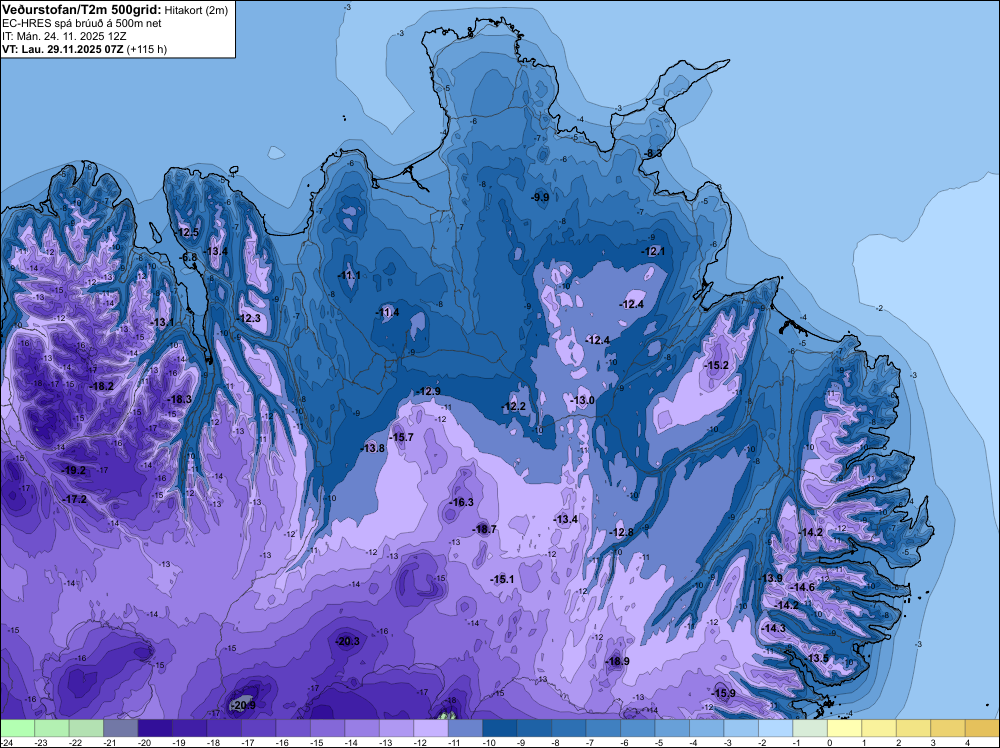Image resolution: width=1000 pixels, height=748 pixels.
Task: Click the -14.3 temperature label
Action: 774,628
